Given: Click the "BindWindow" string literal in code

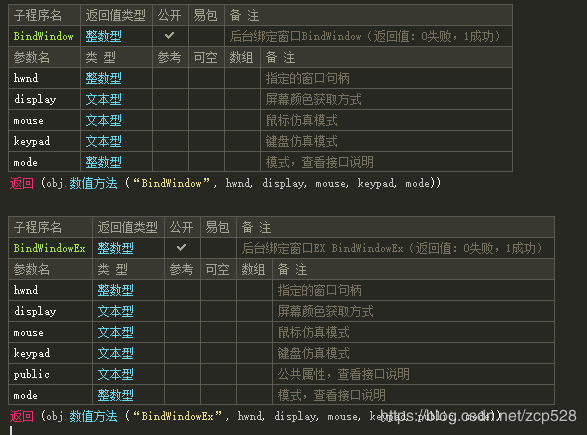Looking at the screenshot, I should point(171,183).
